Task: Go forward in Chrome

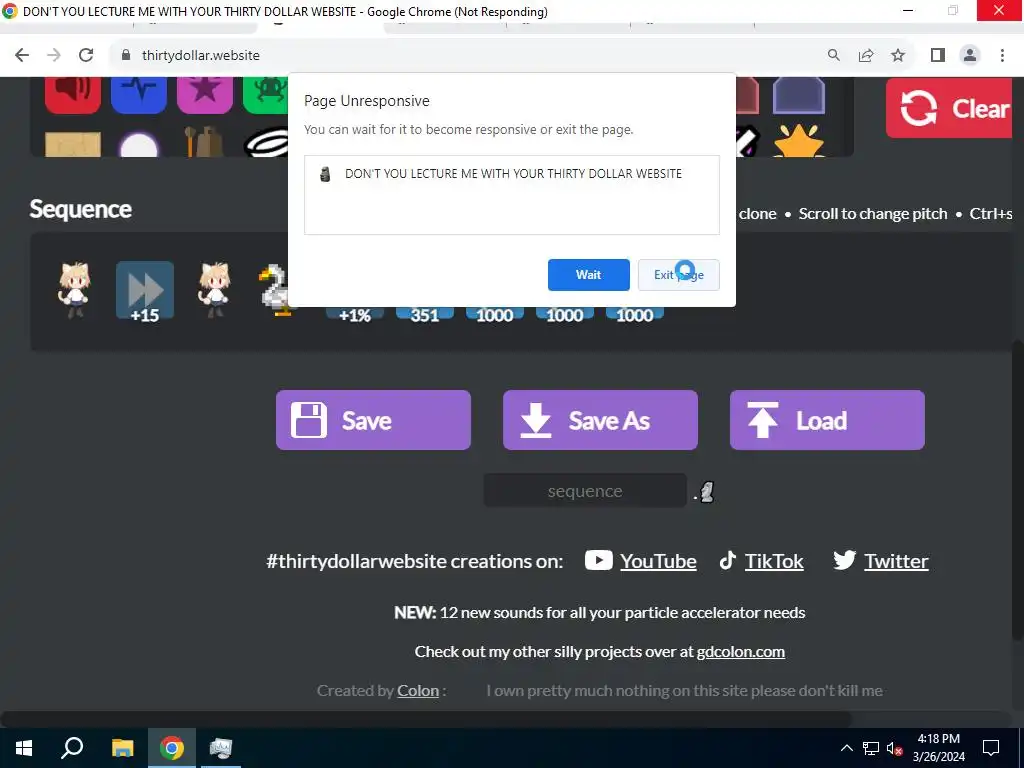Action: pos(54,56)
